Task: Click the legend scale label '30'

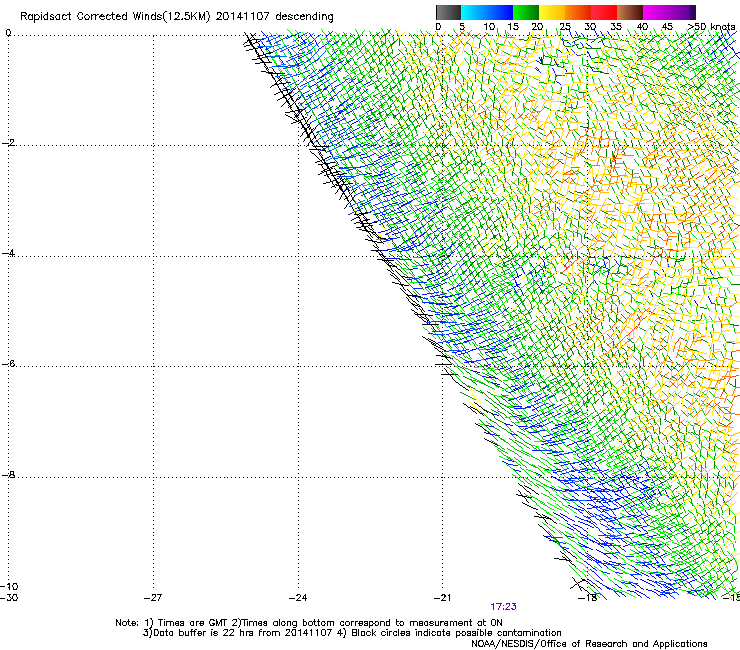Action: pyautogui.click(x=590, y=27)
